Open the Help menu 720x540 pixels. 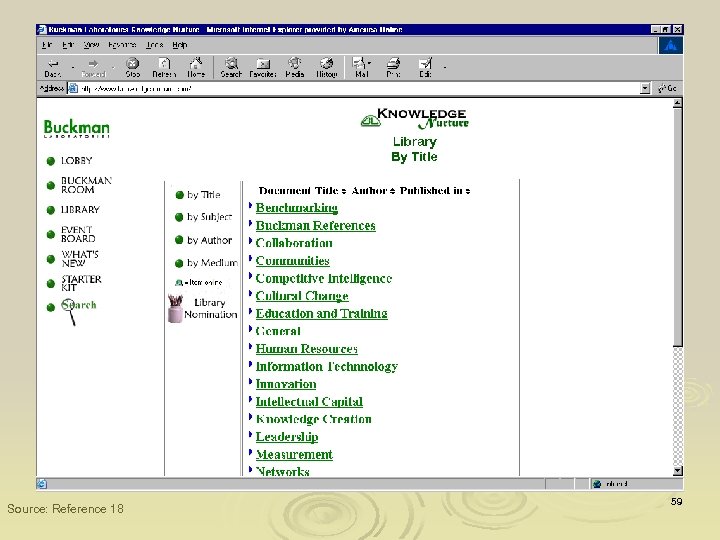180,45
